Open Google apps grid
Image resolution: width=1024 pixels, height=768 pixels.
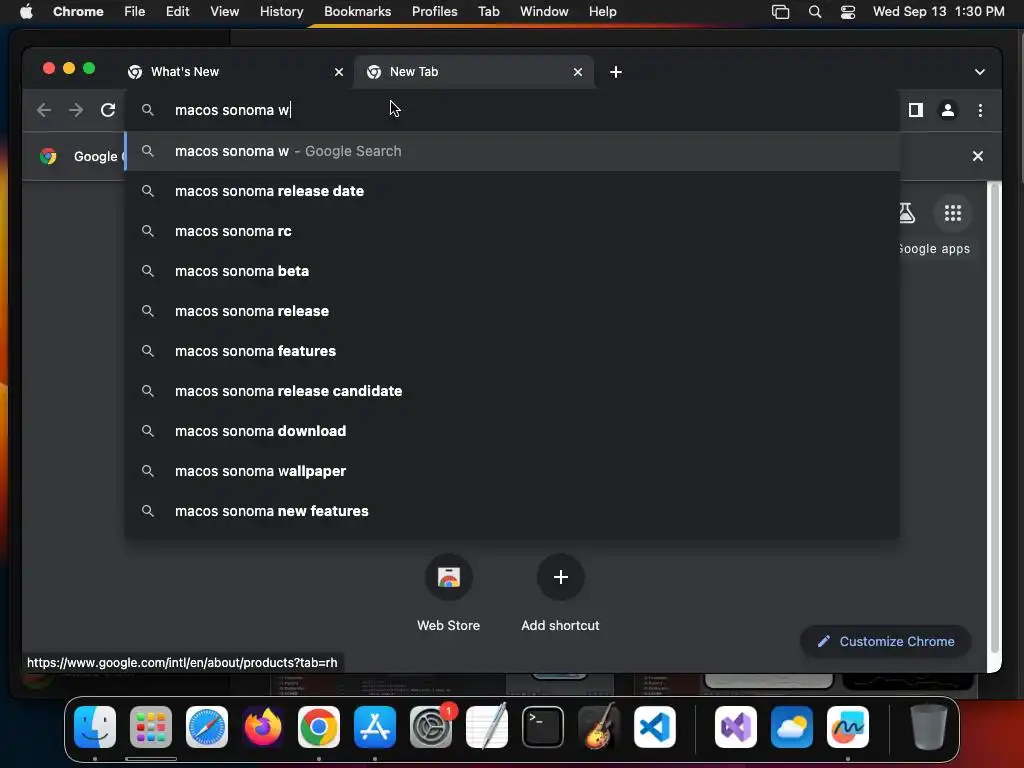[x=952, y=213]
